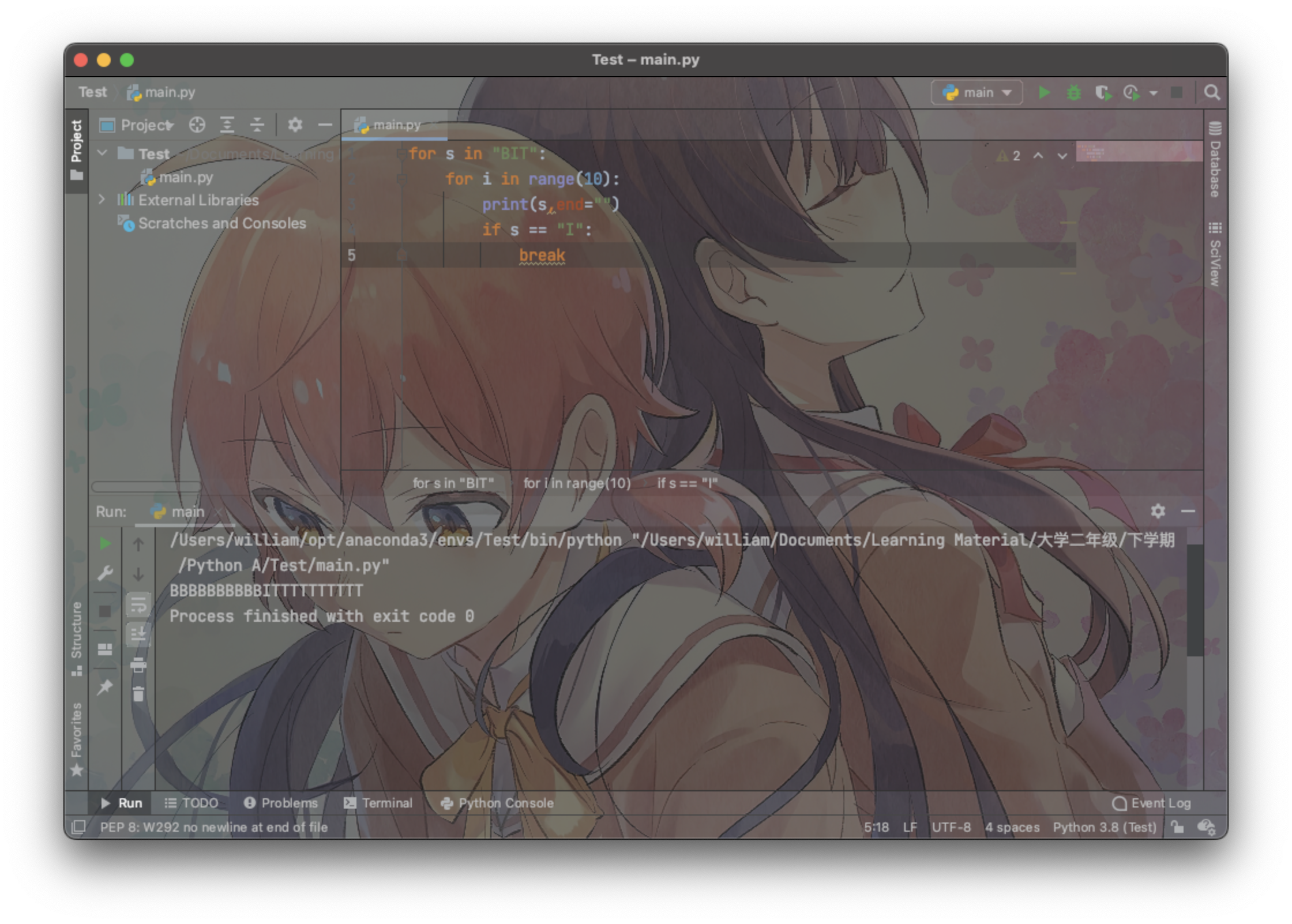Open Search Everywhere magnifier icon

click(x=1212, y=92)
